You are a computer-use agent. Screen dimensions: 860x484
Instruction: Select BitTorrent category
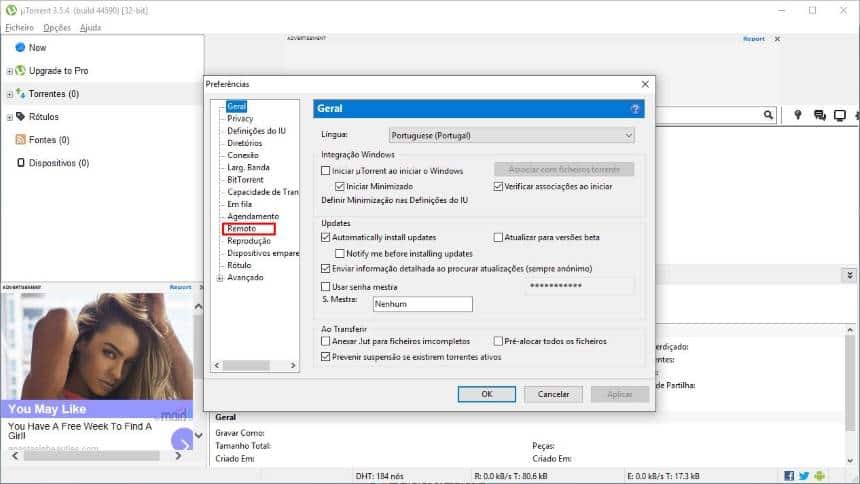(x=245, y=179)
